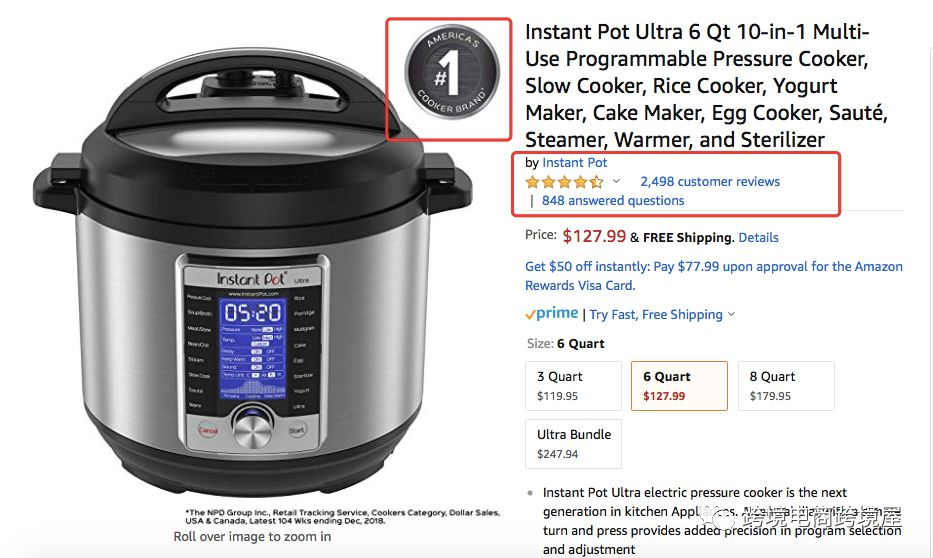Select the 8 Quart size option
Viewport: 933px width, 558px height.
click(786, 386)
